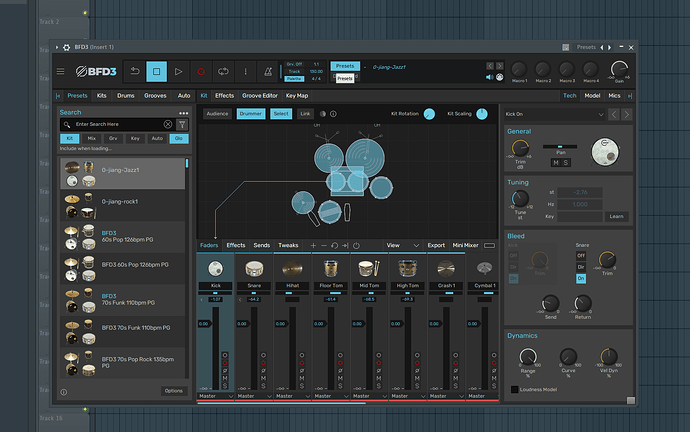
Task: Click the Export button
Action: pyautogui.click(x=436, y=245)
